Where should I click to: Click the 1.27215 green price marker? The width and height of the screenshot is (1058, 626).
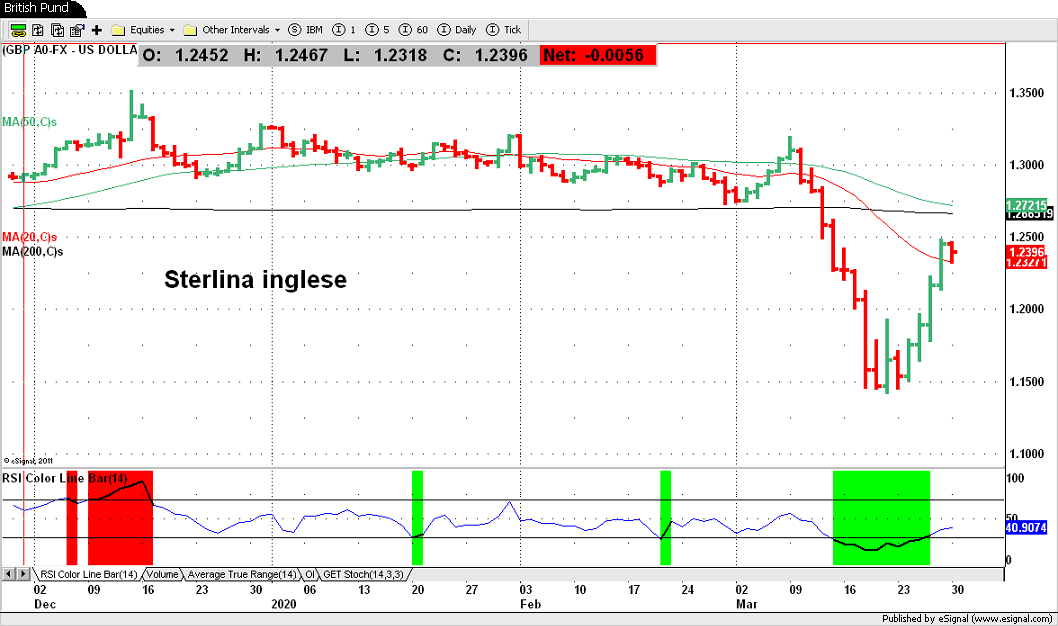coord(1026,204)
